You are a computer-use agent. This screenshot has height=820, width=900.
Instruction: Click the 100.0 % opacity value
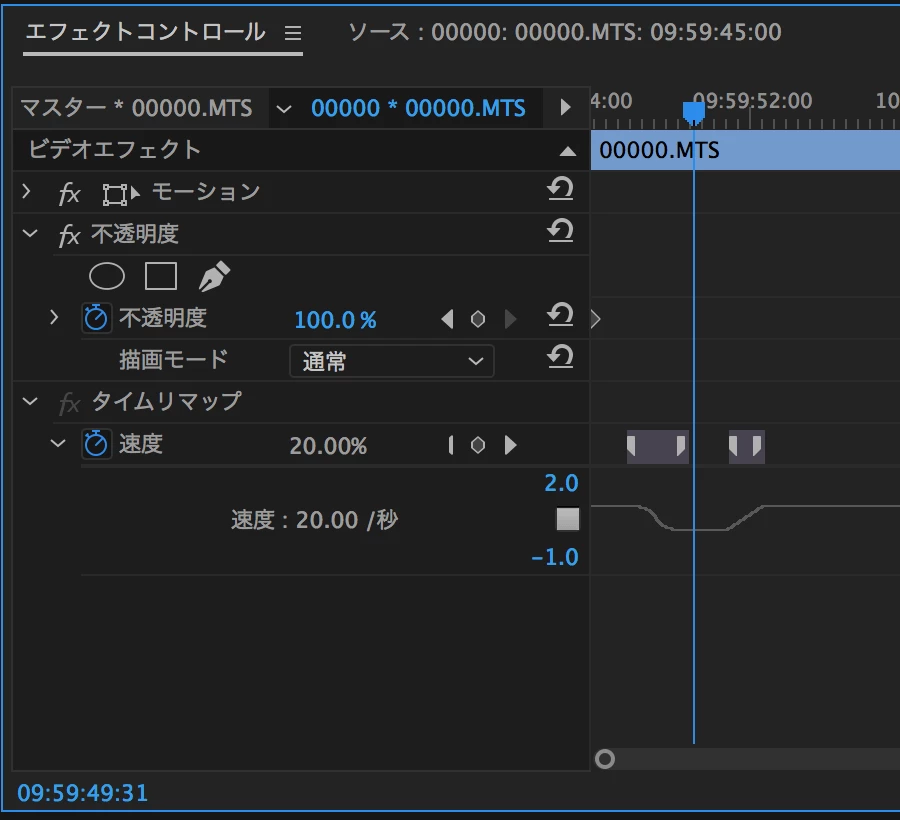(335, 320)
